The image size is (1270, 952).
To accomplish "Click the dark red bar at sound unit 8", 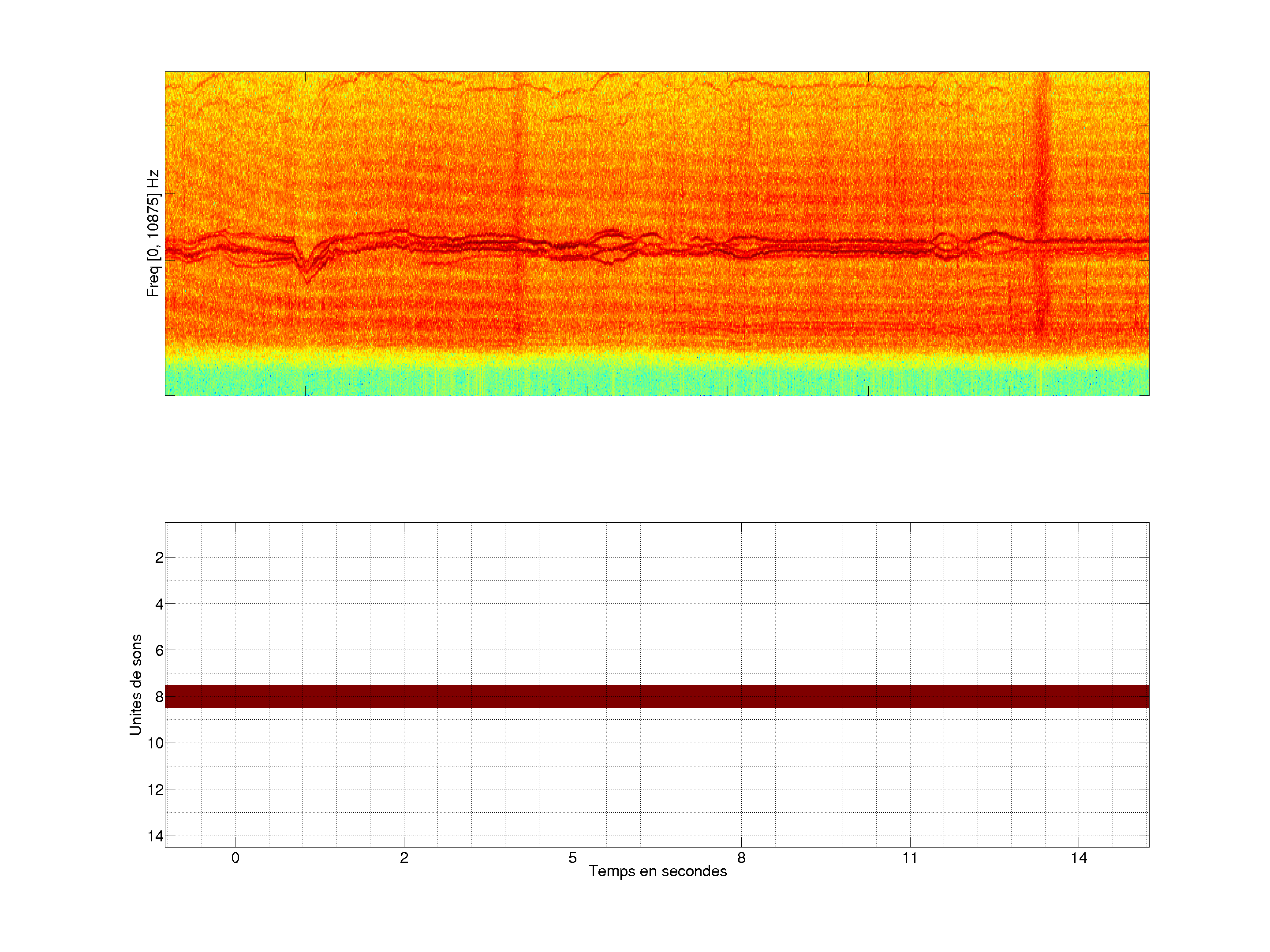I will click(x=657, y=696).
